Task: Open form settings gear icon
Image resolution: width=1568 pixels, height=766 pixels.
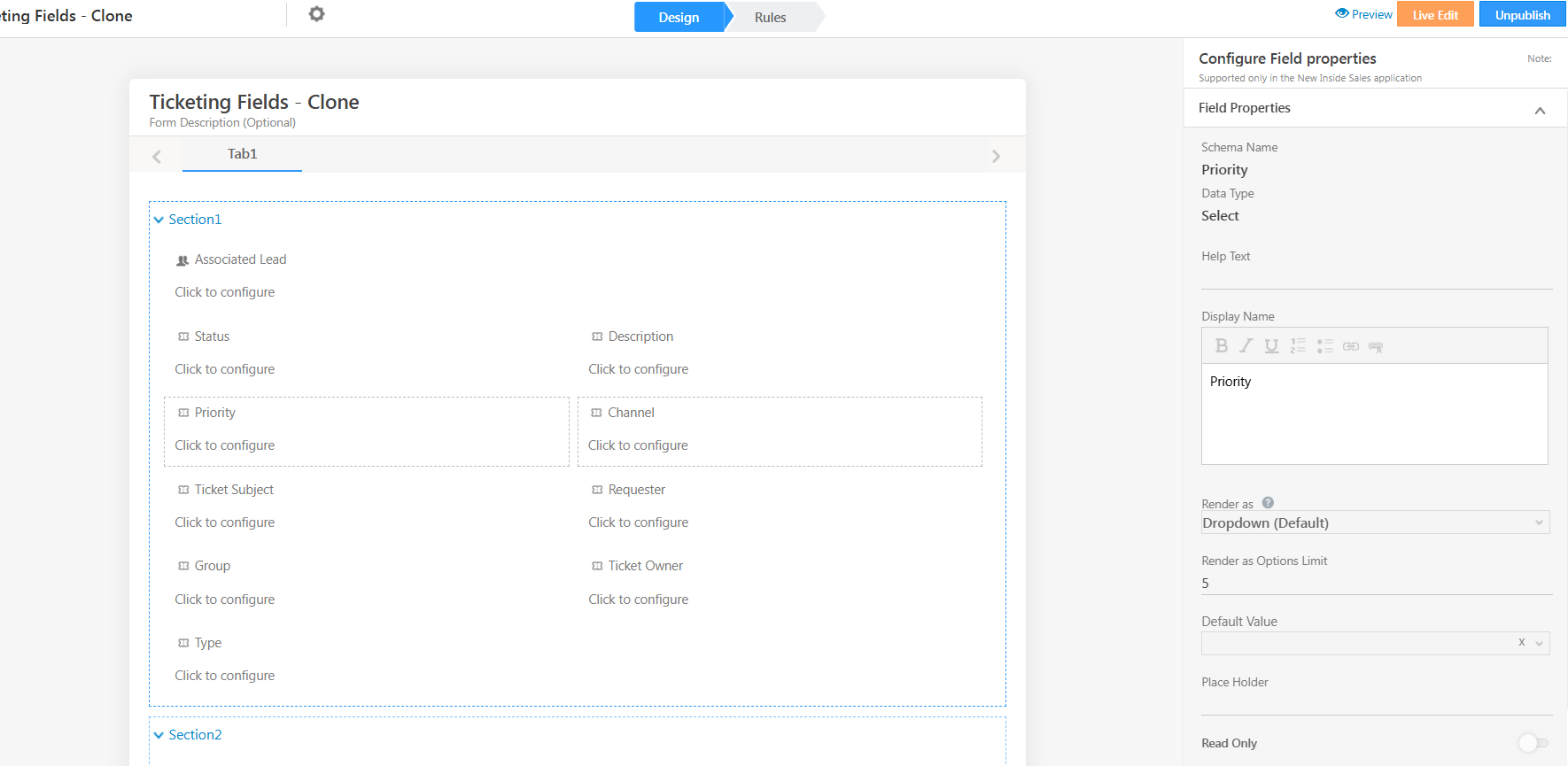Action: click(x=316, y=14)
